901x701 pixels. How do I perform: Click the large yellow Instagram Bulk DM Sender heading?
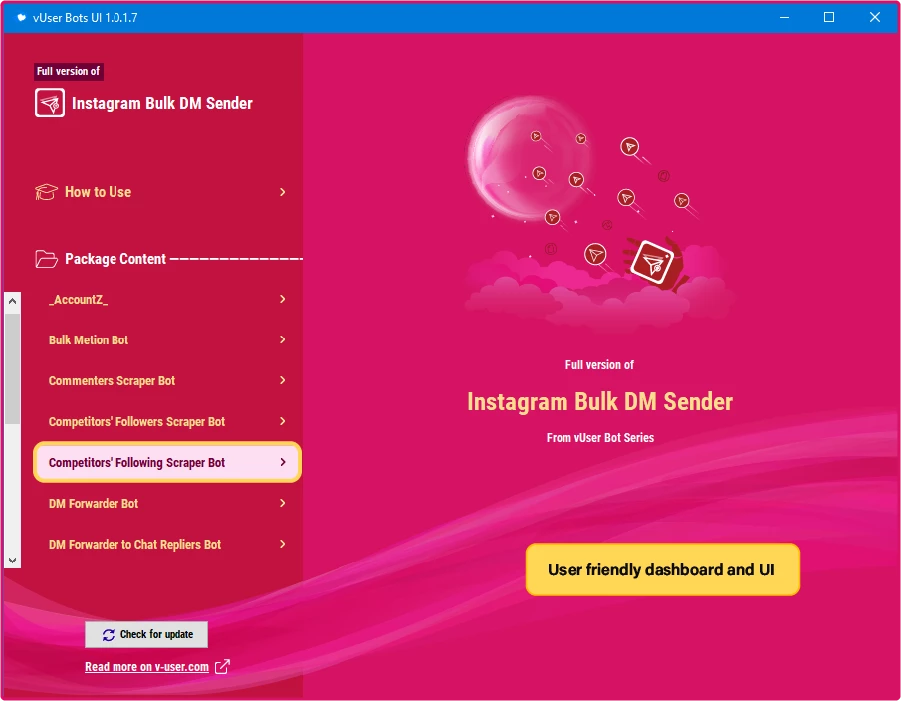pyautogui.click(x=600, y=402)
